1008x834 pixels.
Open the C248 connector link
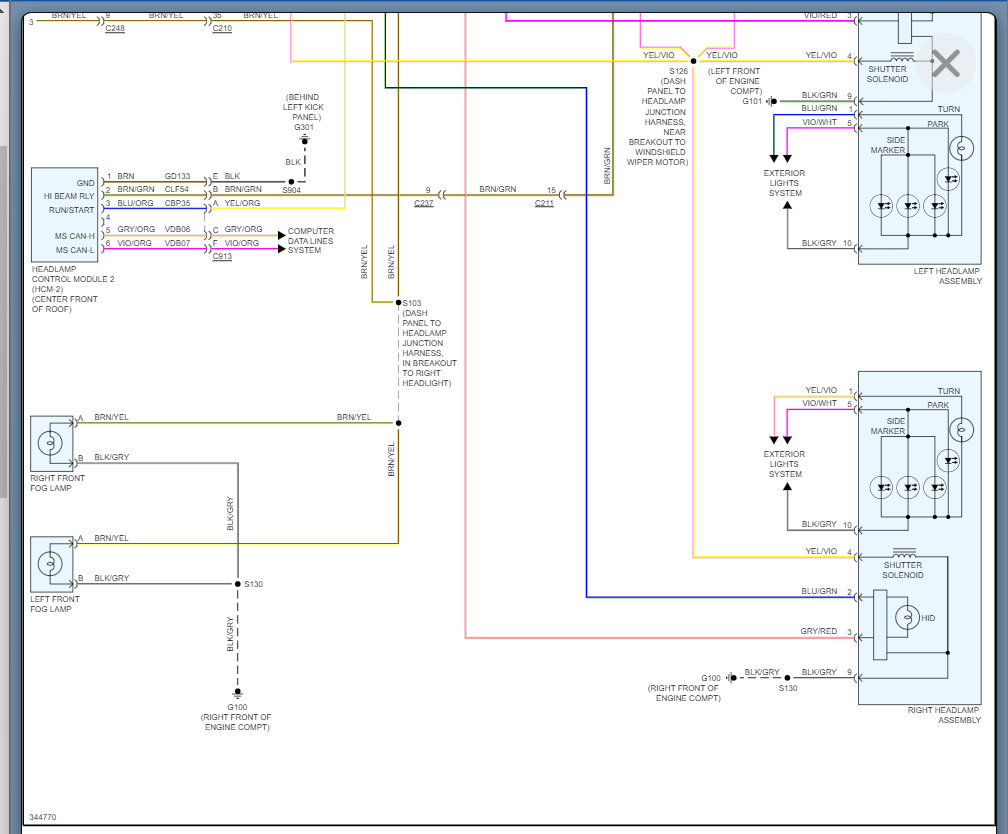[x=115, y=28]
